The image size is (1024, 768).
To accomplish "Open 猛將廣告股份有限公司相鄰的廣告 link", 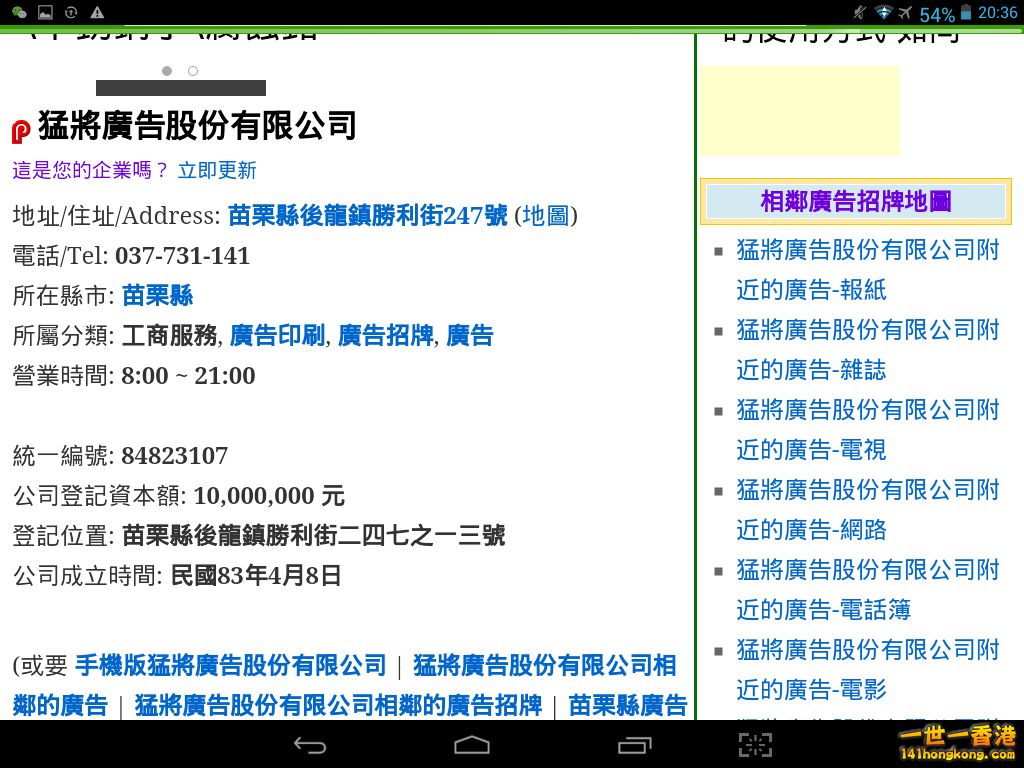I will [345, 685].
